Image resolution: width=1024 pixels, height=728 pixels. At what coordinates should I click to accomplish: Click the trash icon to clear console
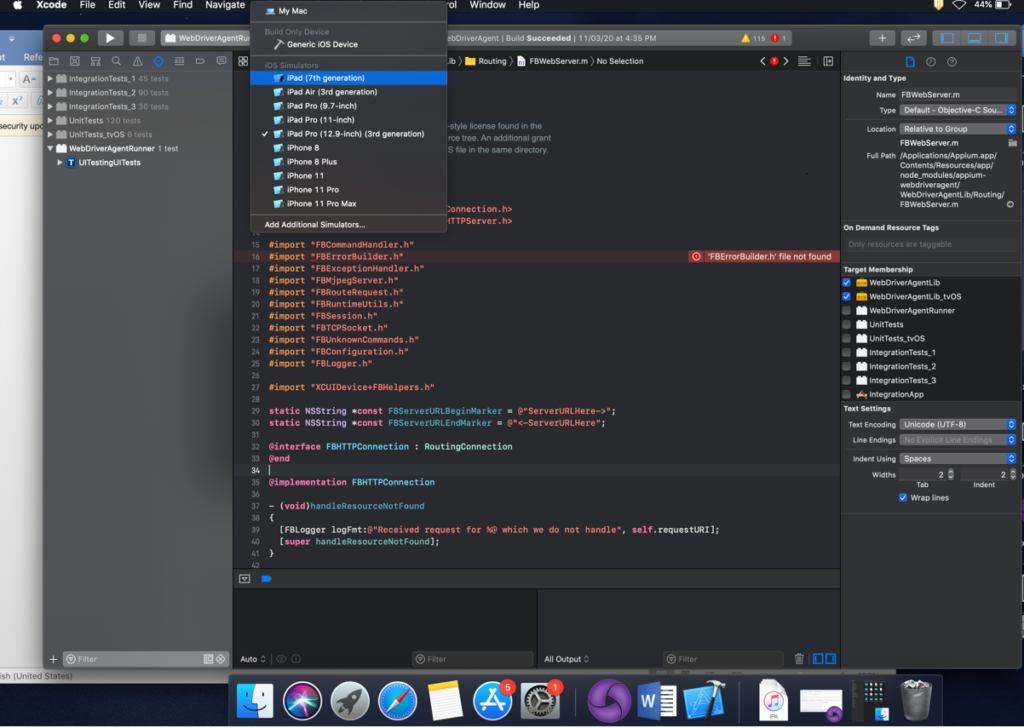click(x=799, y=659)
